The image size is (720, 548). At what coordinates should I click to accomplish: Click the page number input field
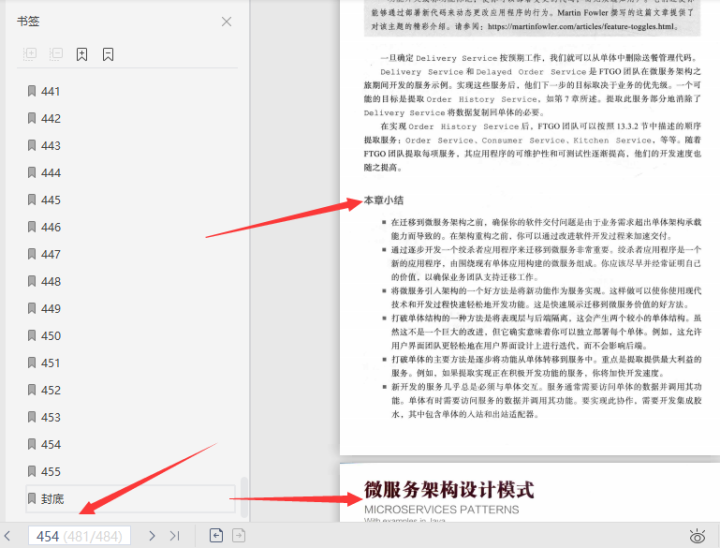pyautogui.click(x=79, y=536)
